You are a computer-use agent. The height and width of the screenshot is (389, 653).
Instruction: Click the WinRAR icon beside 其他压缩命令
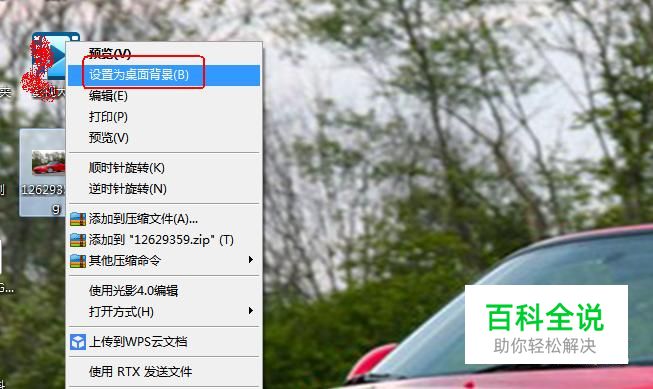point(78,261)
